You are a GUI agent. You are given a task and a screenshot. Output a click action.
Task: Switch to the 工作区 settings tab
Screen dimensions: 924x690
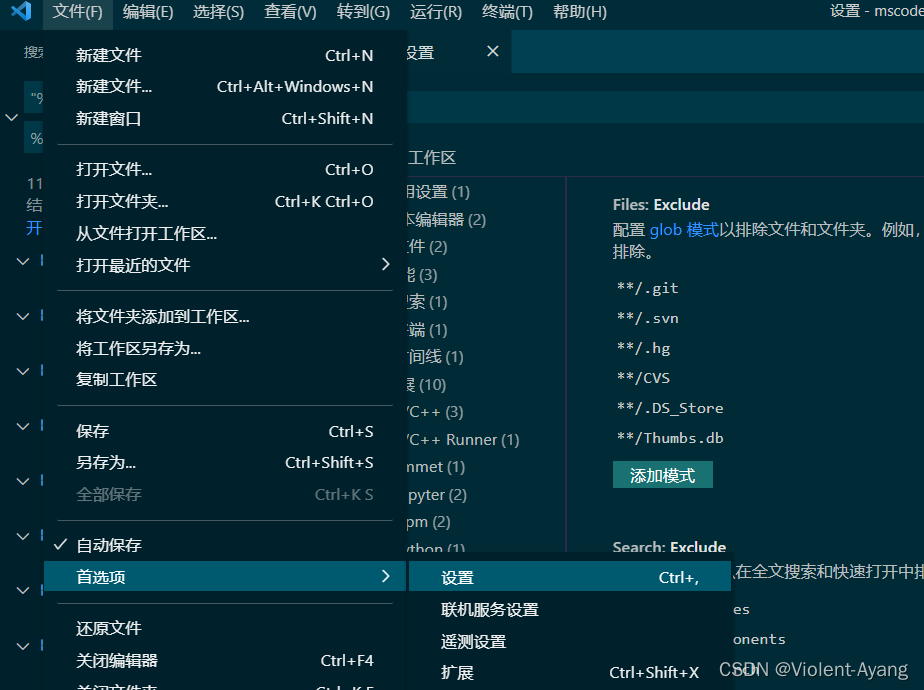click(x=433, y=157)
